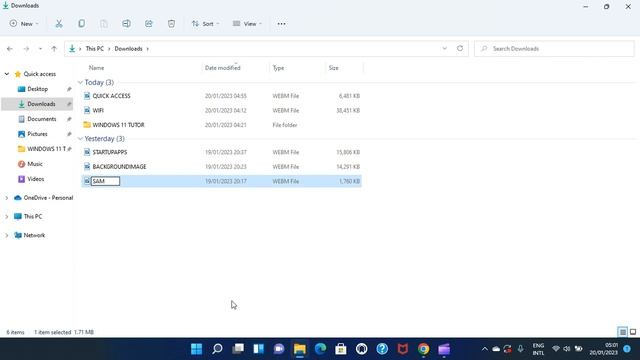Screen dimensions: 640x360
Task: Click in the SAM rename text box
Action: 105,181
